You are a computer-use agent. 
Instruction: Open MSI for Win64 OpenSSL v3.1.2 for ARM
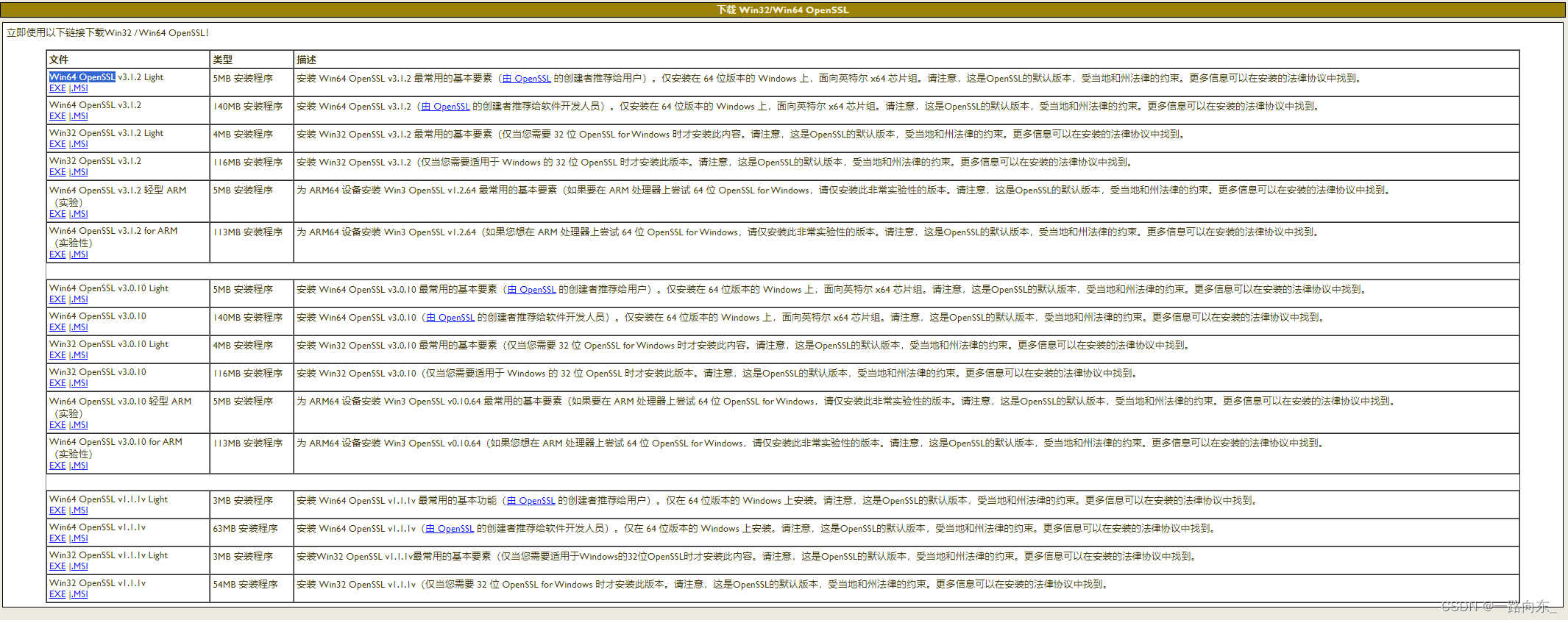[x=79, y=254]
